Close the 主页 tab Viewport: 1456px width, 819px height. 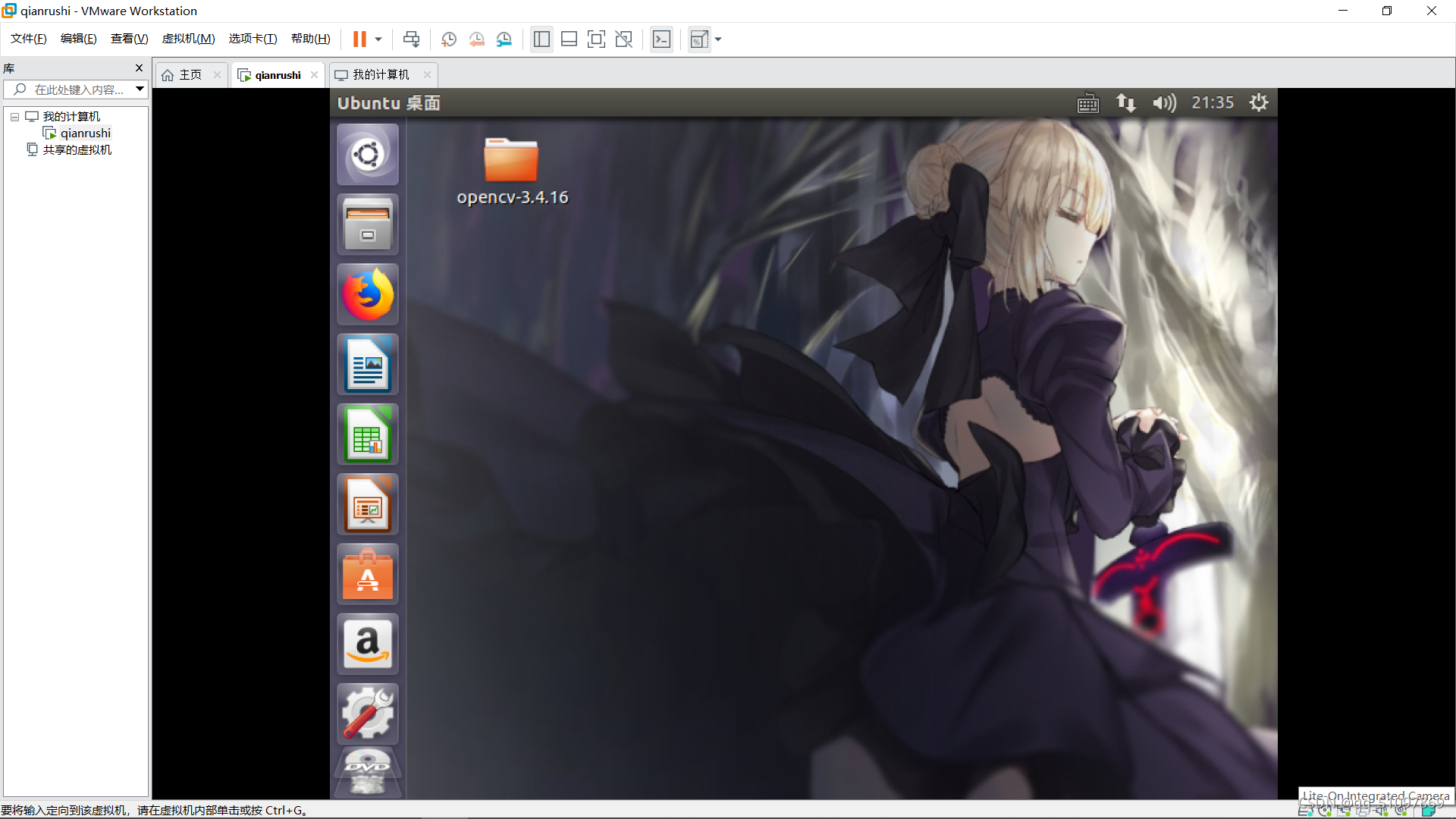(x=217, y=74)
